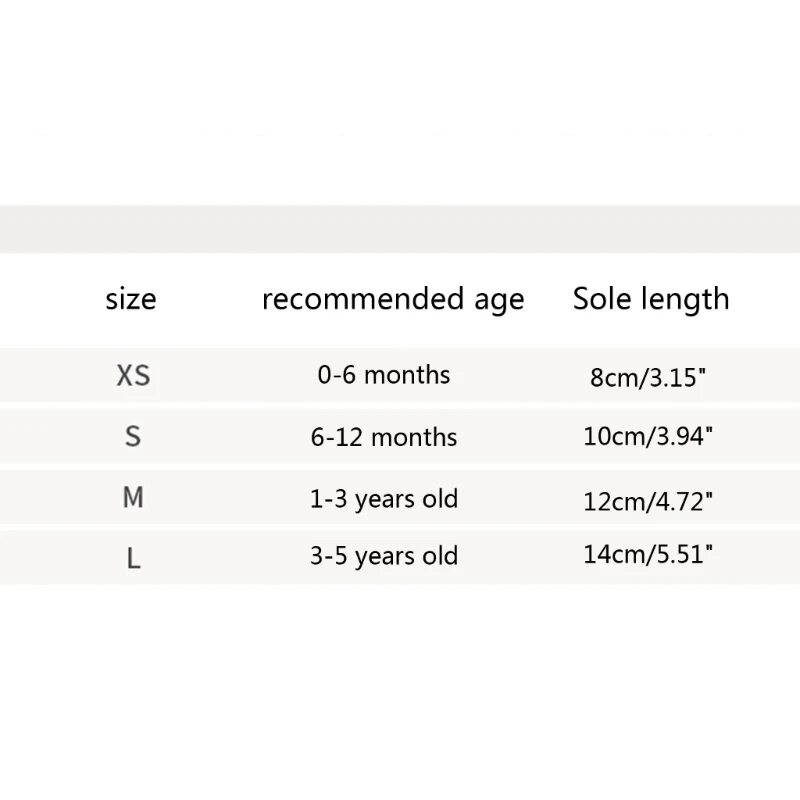Select the "6-12 months" age cell
Image resolution: width=800 pixels, height=800 pixels.
pyautogui.click(x=384, y=437)
